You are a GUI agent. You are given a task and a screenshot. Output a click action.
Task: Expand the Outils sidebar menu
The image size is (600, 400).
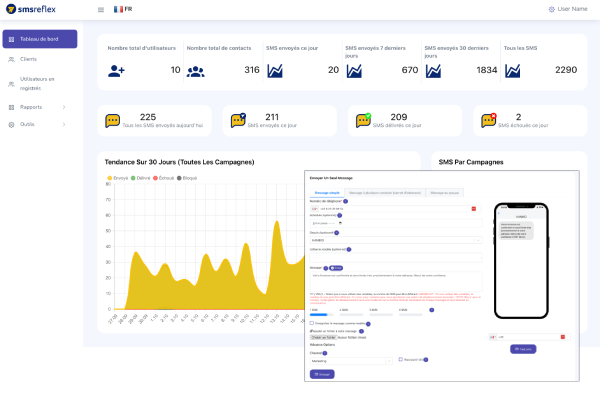pyautogui.click(x=38, y=124)
